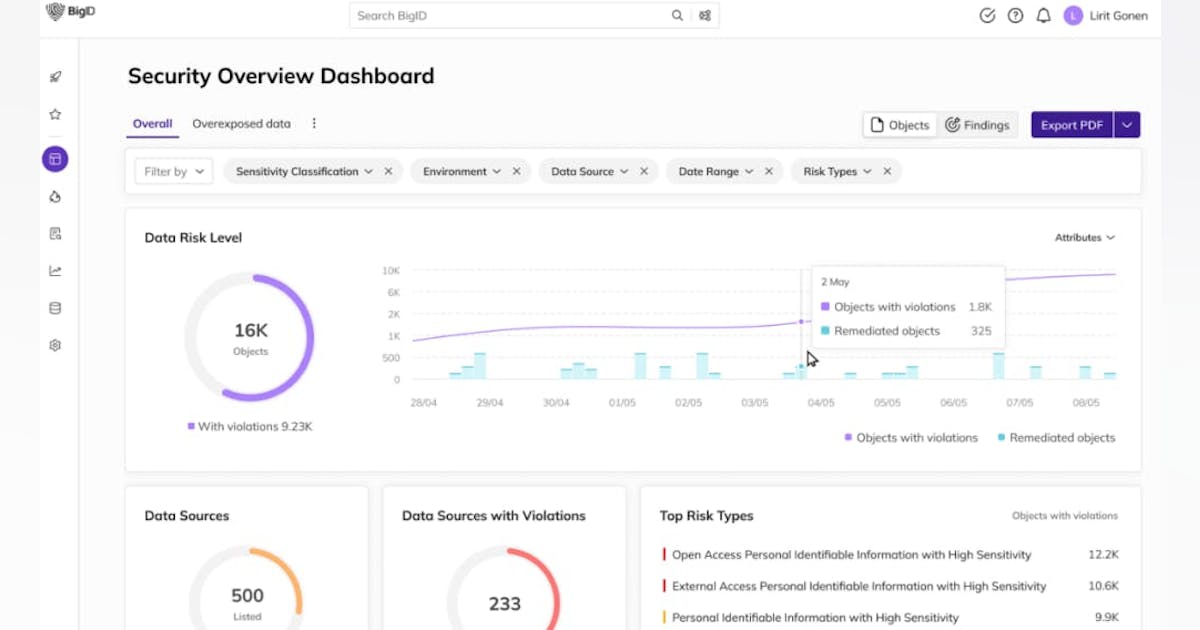
Task: Switch view to Objects toggle
Action: [900, 125]
